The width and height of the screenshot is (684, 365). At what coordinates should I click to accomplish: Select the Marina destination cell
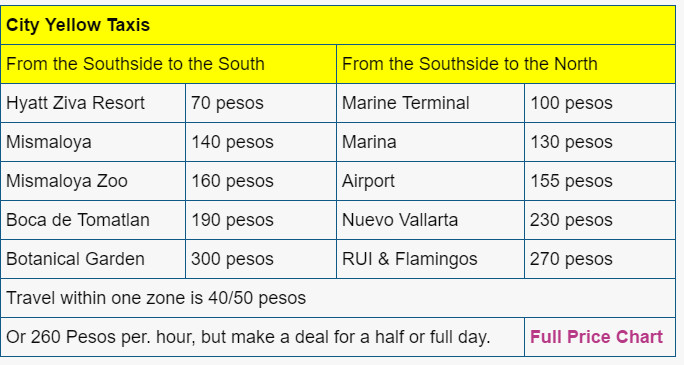point(430,142)
